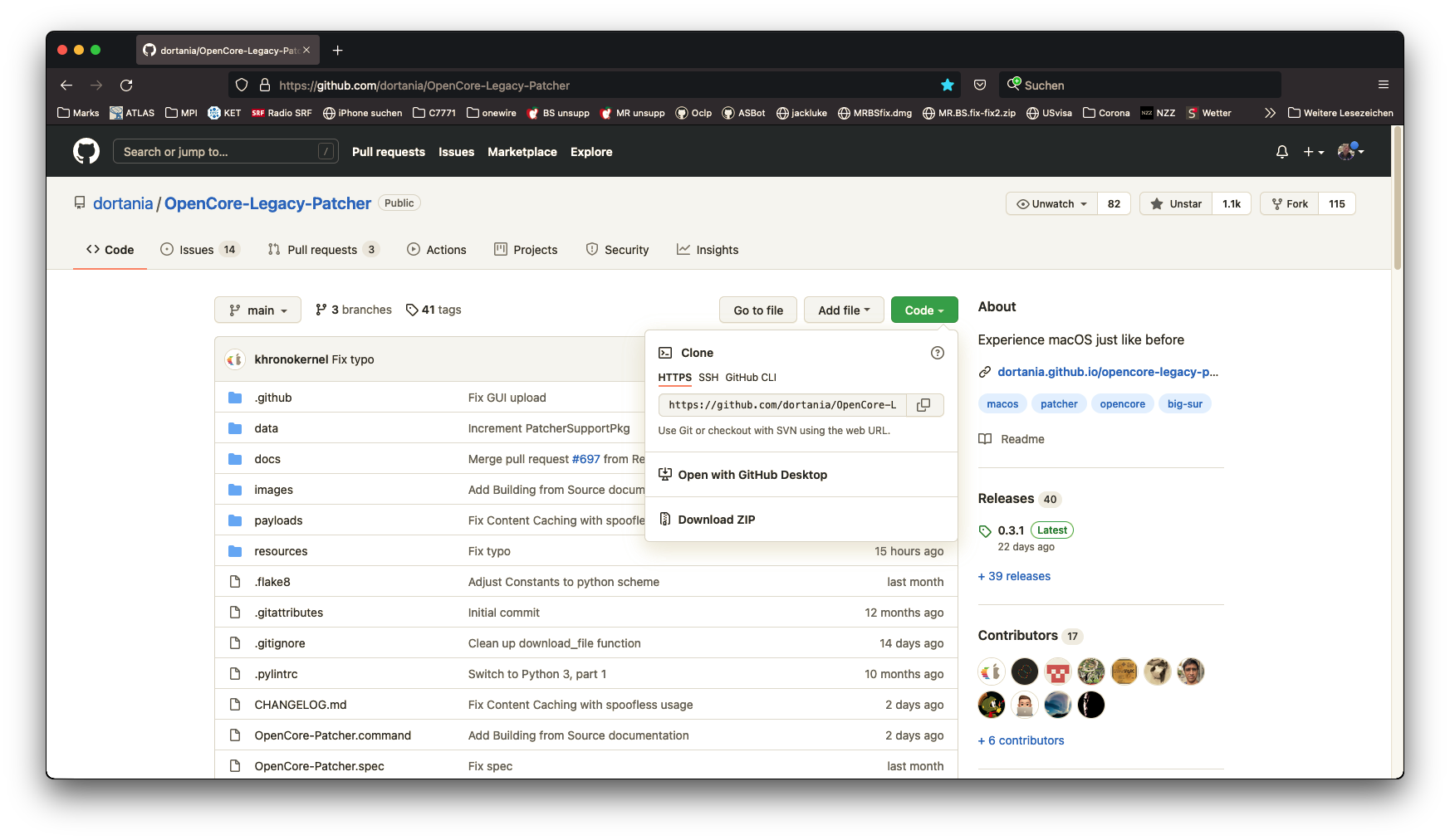The width and height of the screenshot is (1450, 840).
Task: Click the browser address bar URL
Action: pos(424,85)
